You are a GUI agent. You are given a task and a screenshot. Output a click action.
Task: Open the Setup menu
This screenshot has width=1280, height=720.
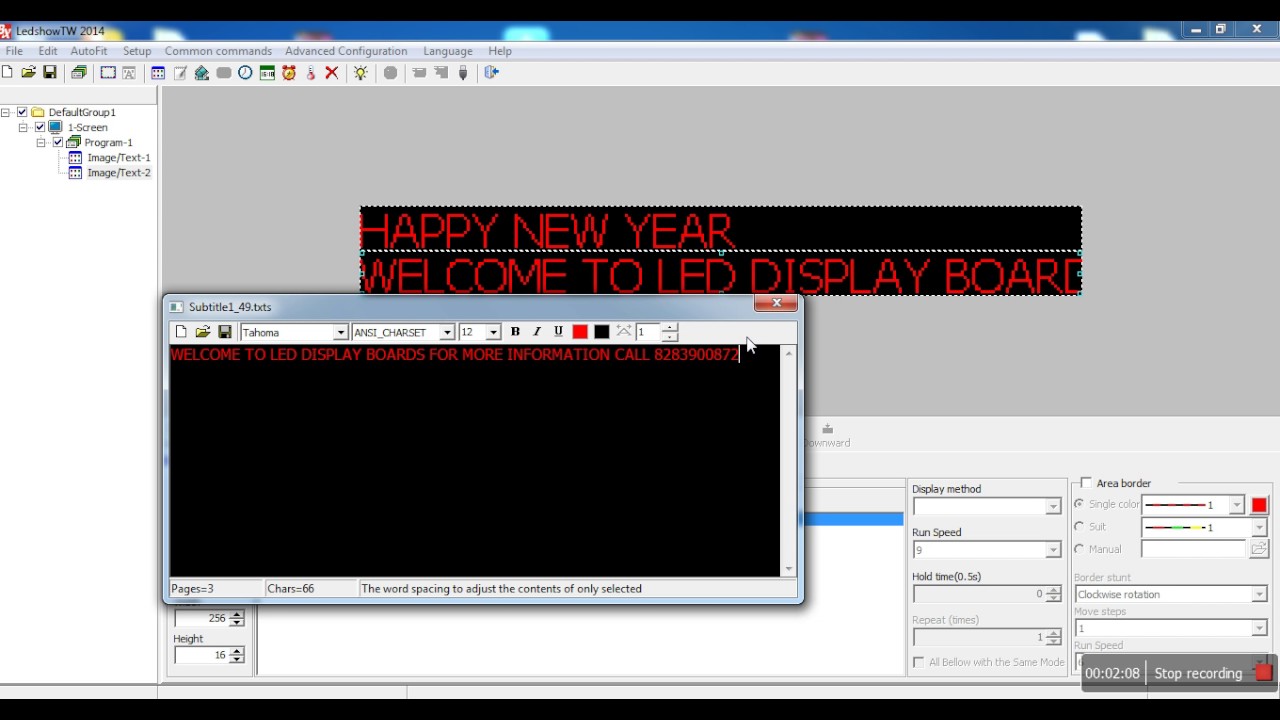[137, 51]
